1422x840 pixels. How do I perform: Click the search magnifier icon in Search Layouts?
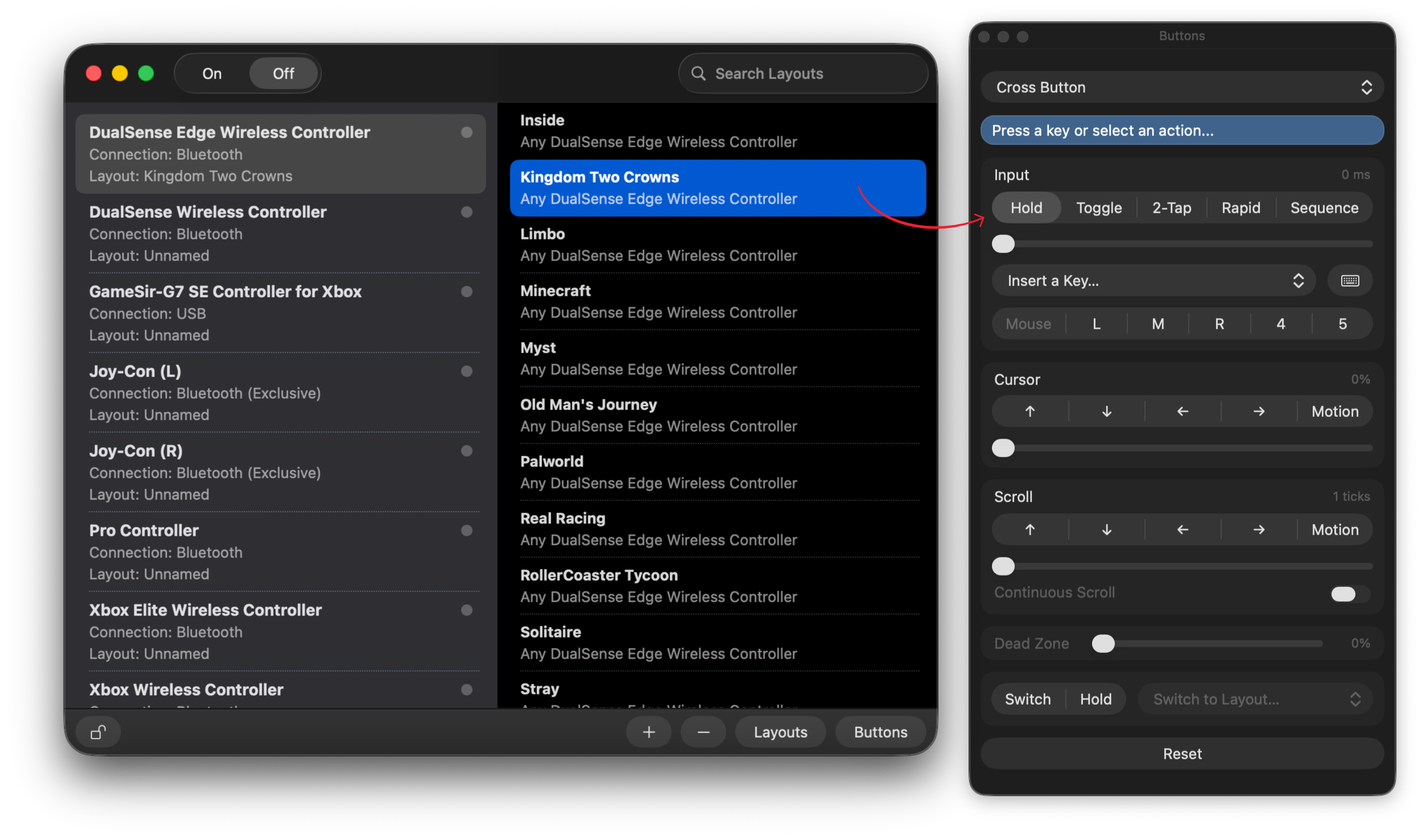(698, 73)
